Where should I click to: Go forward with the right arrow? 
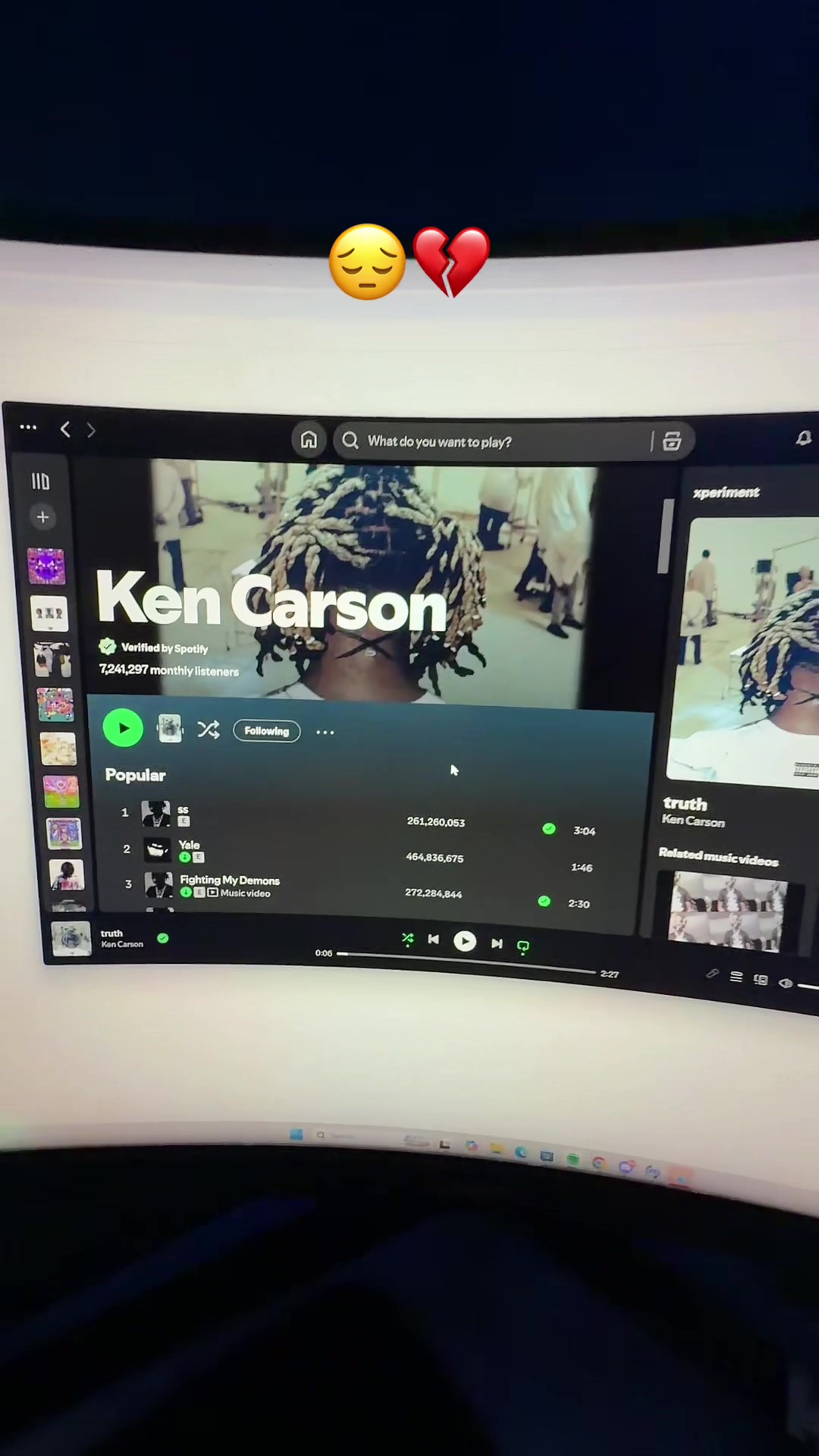click(91, 431)
